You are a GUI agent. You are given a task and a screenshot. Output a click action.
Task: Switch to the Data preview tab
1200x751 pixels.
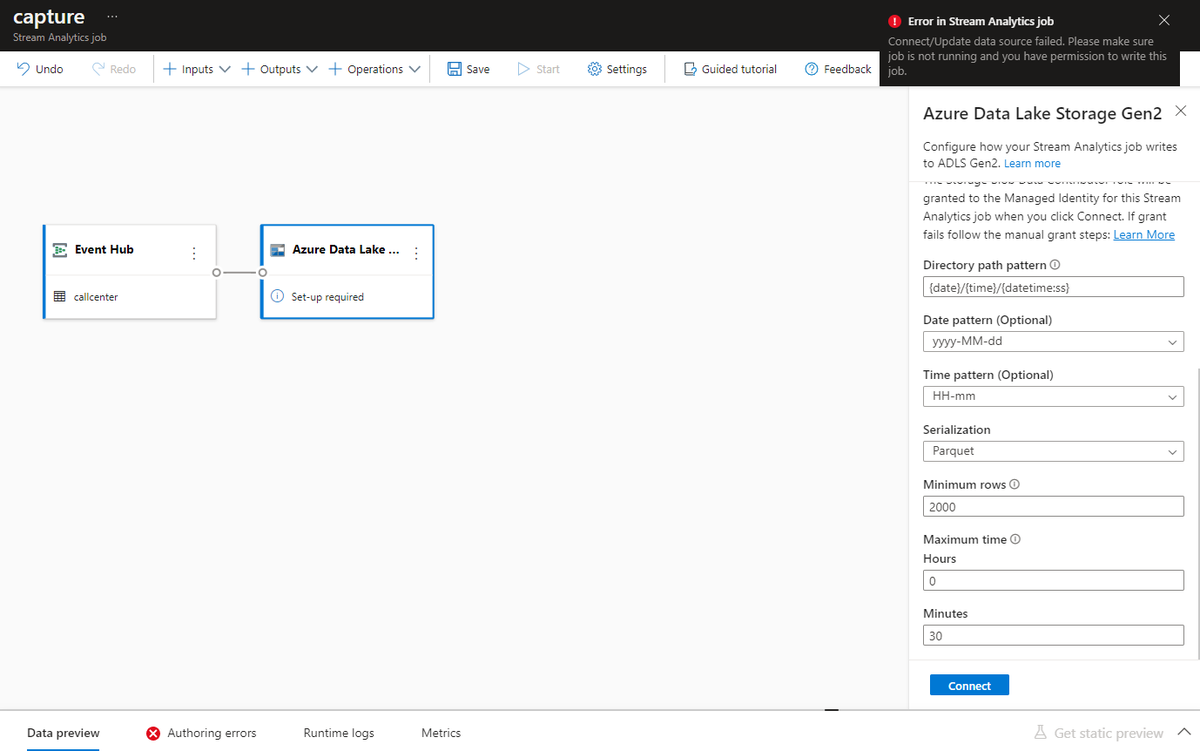pos(63,732)
